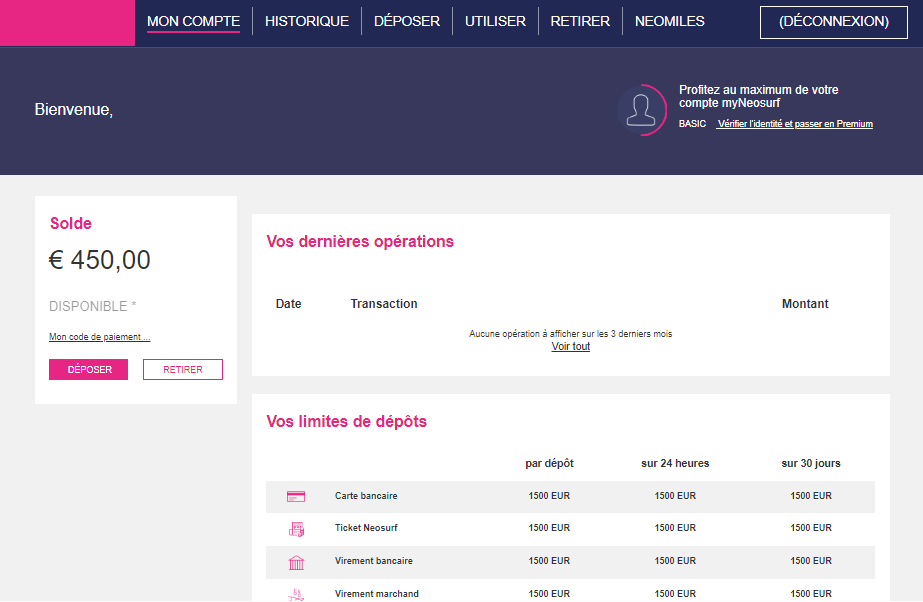Click Virement bancaire sur 30 jours value

coord(811,561)
